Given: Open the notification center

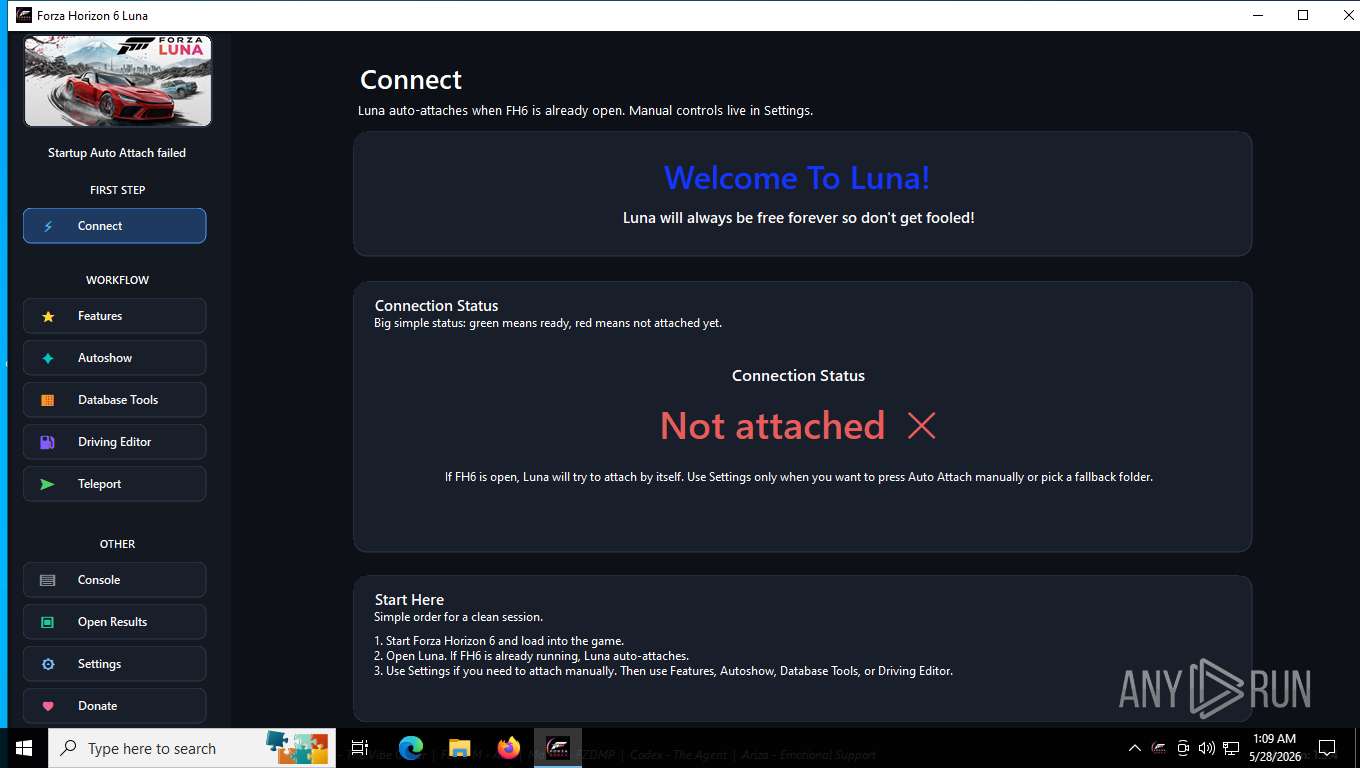Looking at the screenshot, I should click(1327, 748).
